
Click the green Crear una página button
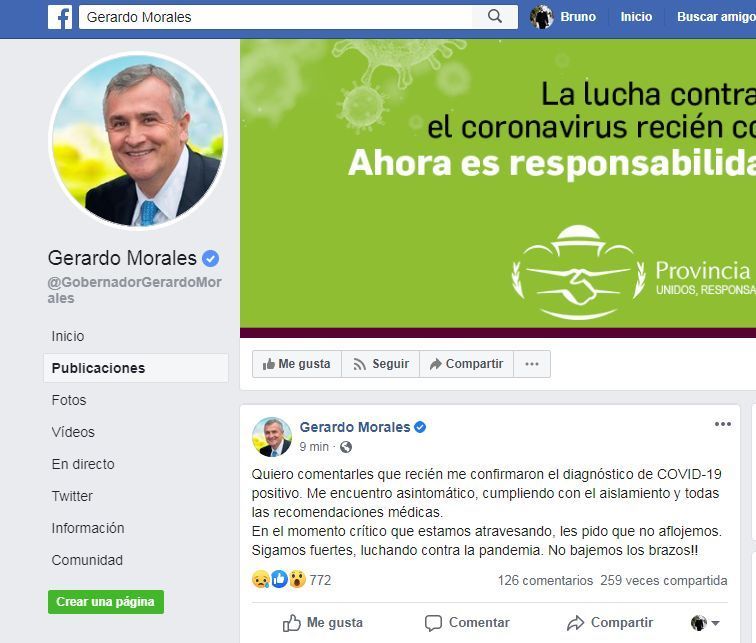pos(106,602)
